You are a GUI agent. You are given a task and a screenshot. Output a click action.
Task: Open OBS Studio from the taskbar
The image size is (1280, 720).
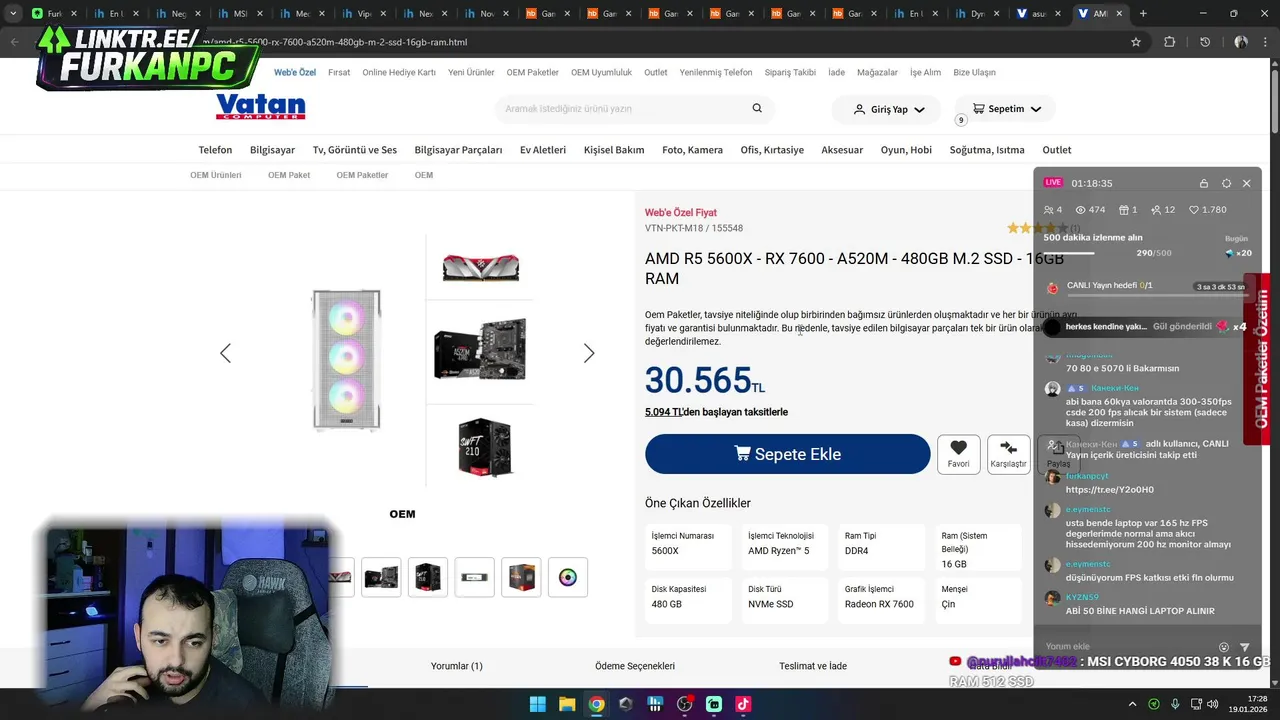[x=684, y=704]
